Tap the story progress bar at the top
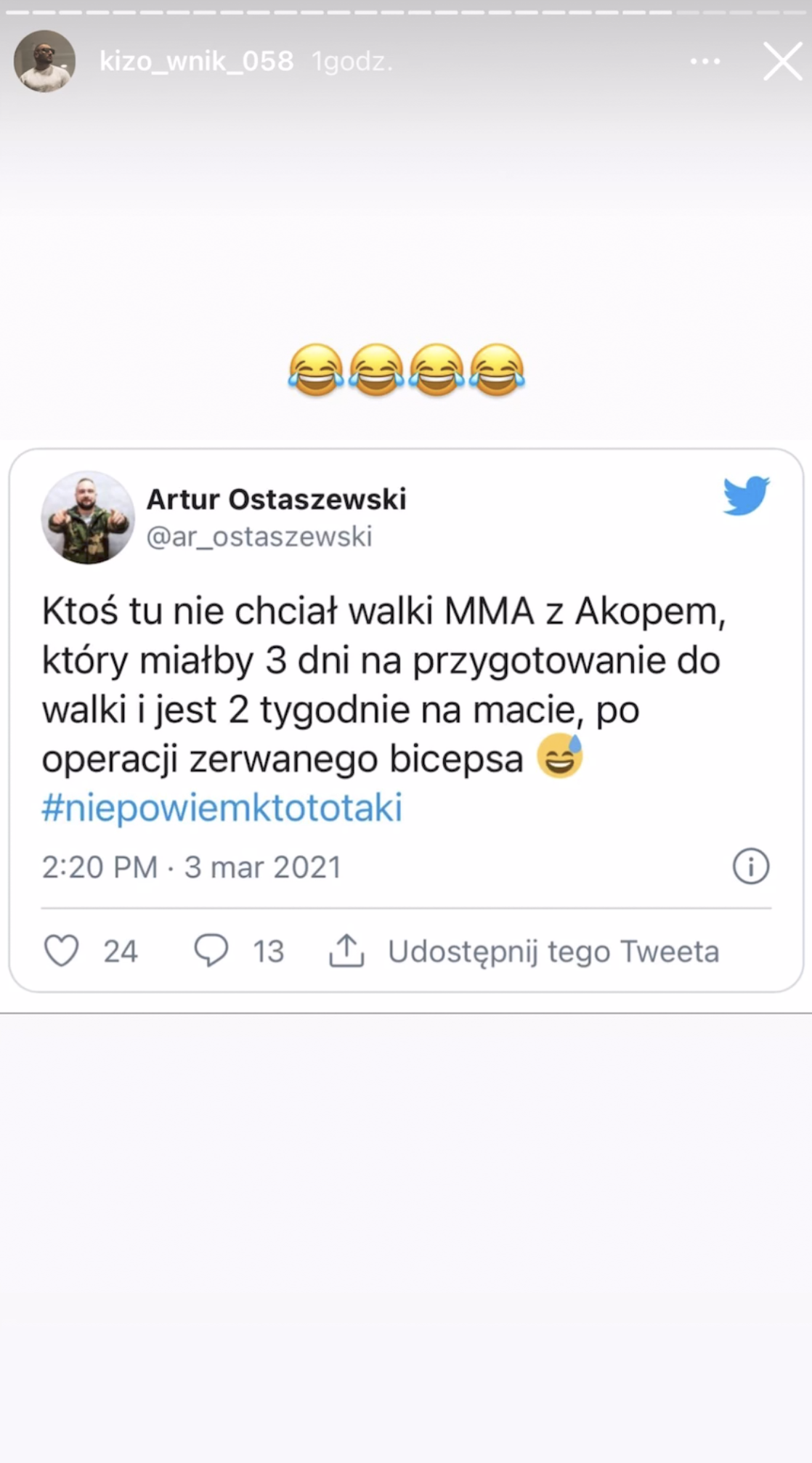Screen dimensions: 812x1463 pos(406,12)
